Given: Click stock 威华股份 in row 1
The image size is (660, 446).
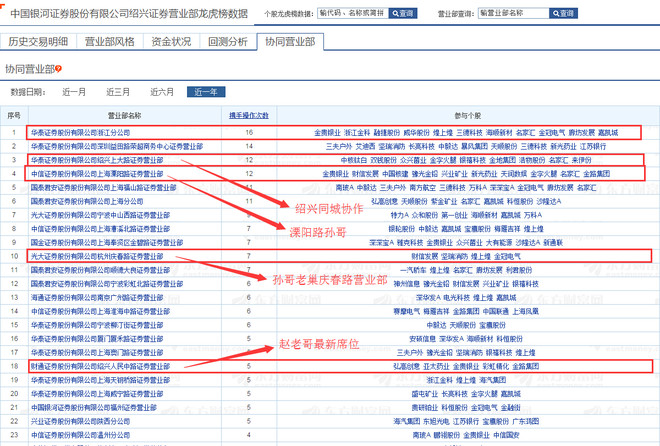Looking at the screenshot, I should click(416, 133).
